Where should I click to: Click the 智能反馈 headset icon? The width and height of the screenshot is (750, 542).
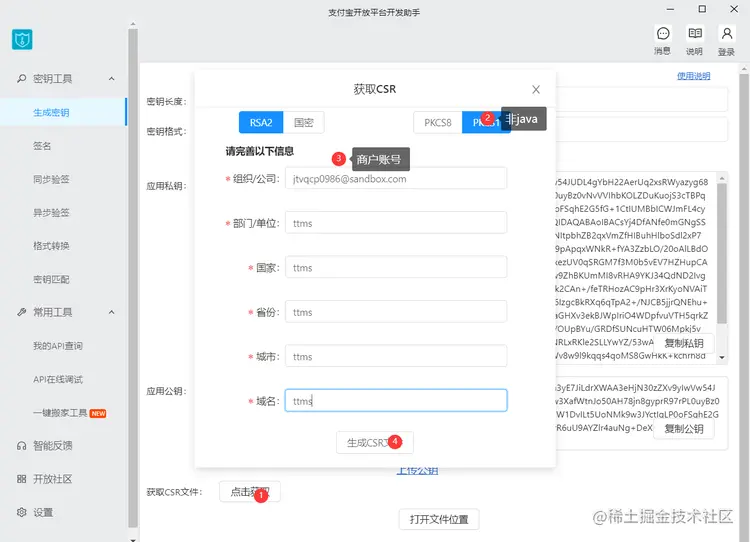[x=22, y=446]
